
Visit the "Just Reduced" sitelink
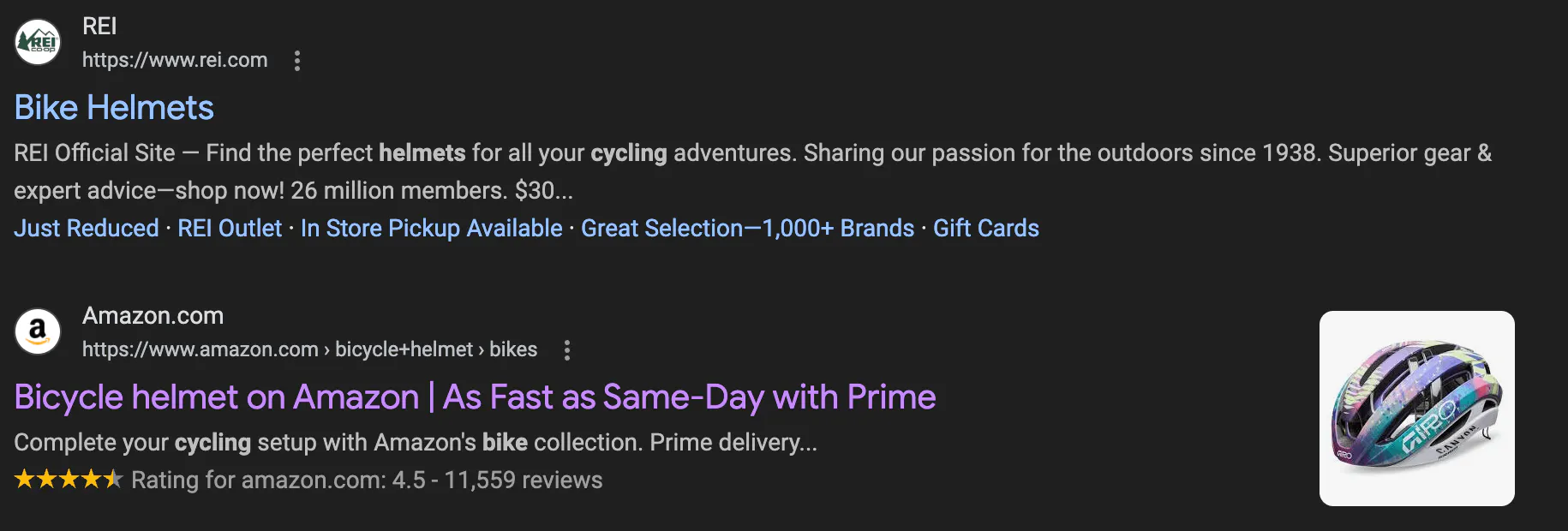click(x=87, y=229)
